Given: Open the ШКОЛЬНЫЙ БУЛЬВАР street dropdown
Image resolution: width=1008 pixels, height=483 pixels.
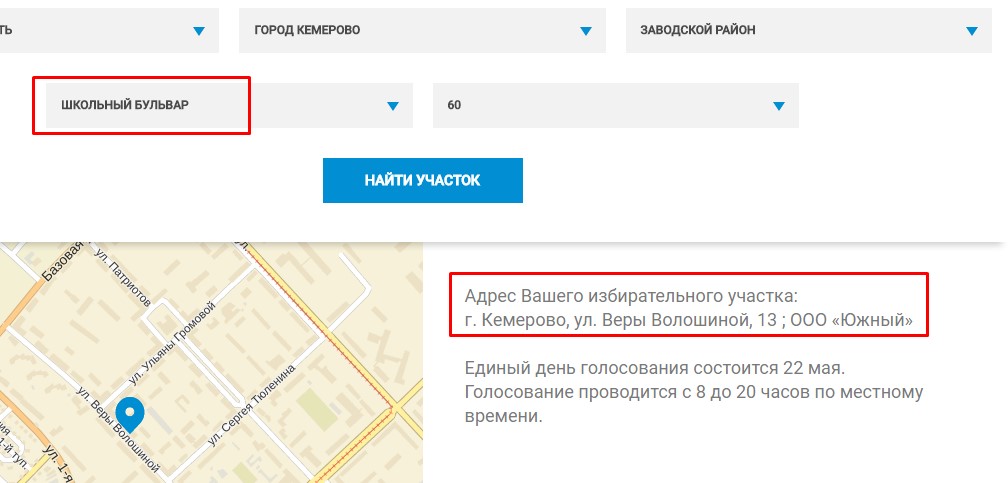Looking at the screenshot, I should coord(229,105).
